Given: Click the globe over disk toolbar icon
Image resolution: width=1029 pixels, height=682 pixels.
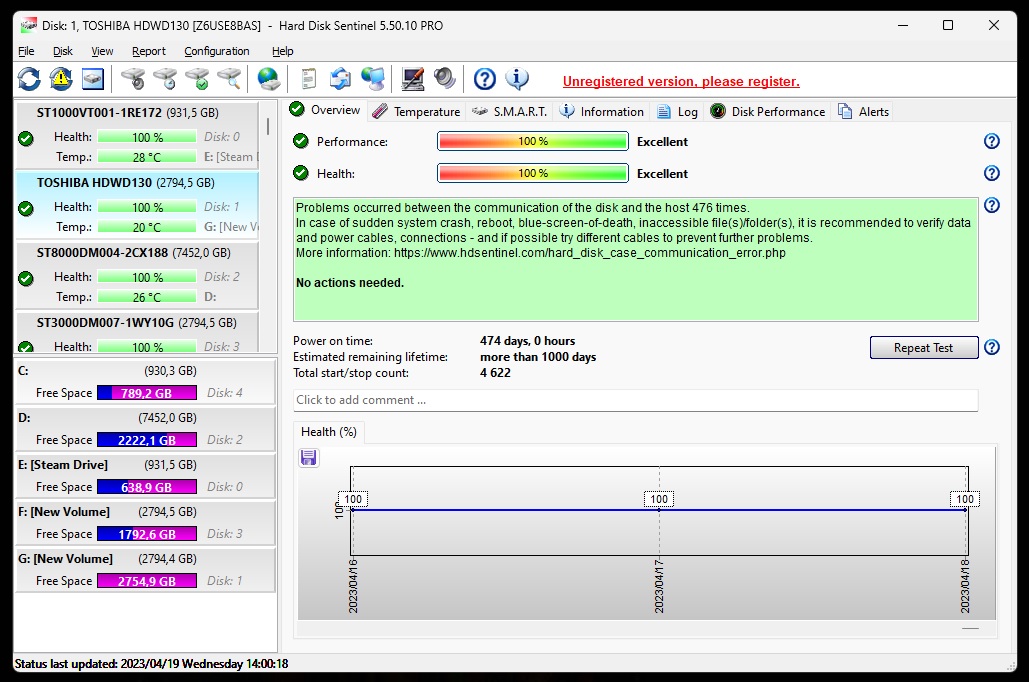Looking at the screenshot, I should [269, 79].
